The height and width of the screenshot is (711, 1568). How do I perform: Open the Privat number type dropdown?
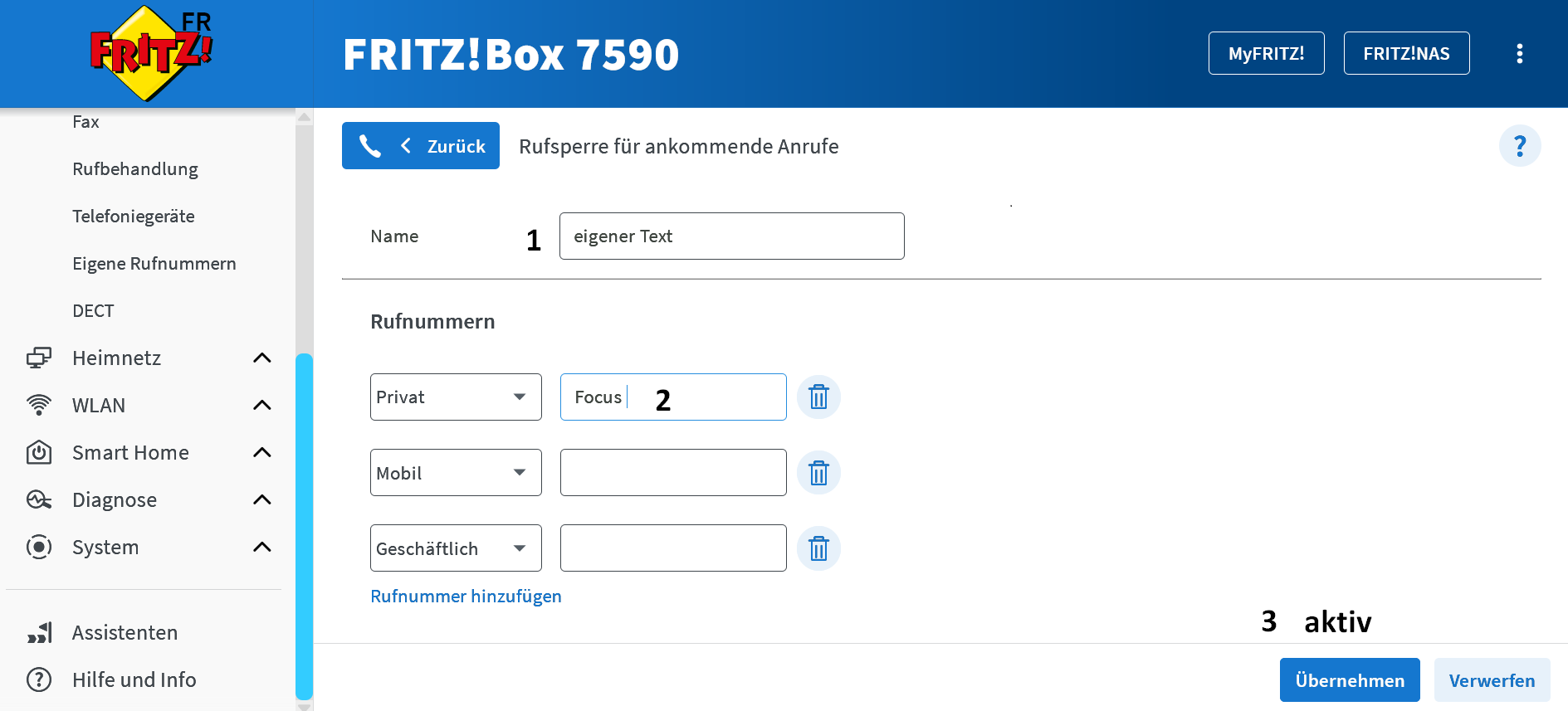pyautogui.click(x=456, y=397)
